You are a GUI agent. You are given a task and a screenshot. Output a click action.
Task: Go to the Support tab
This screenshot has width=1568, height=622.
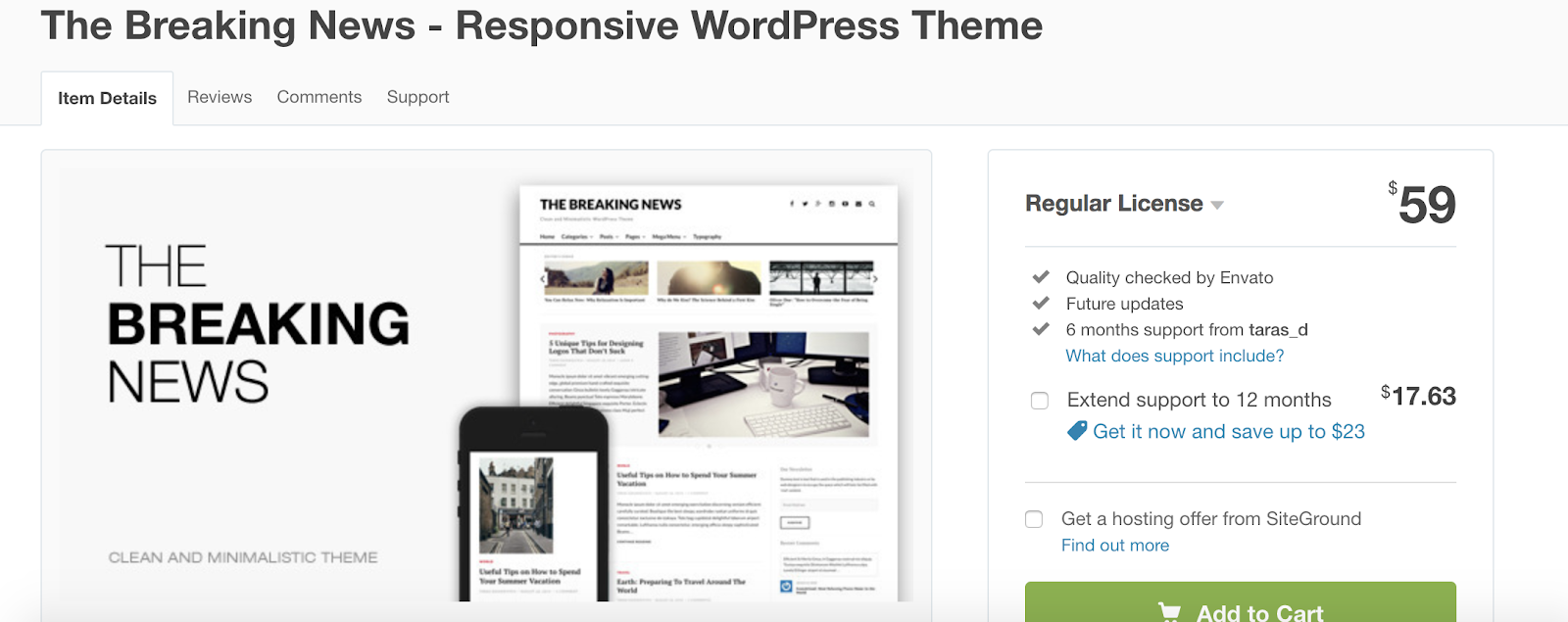(417, 97)
